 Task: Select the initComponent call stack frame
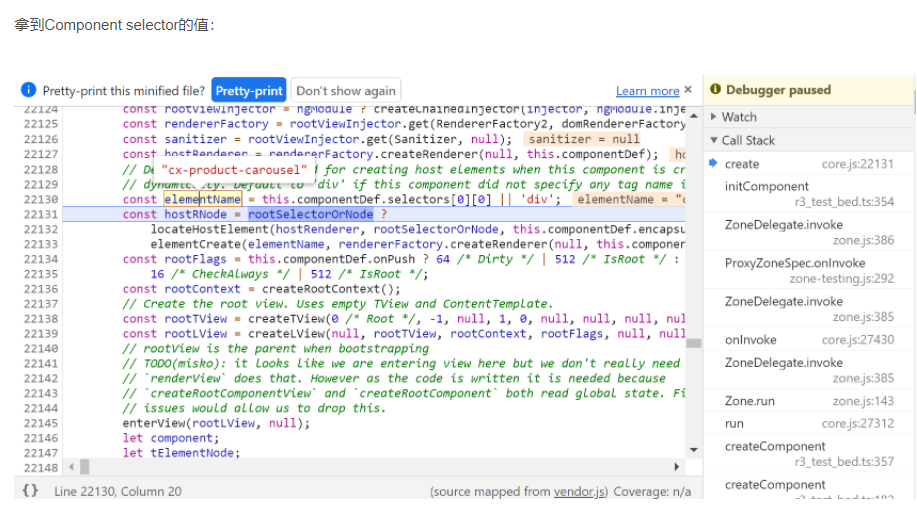[767, 186]
